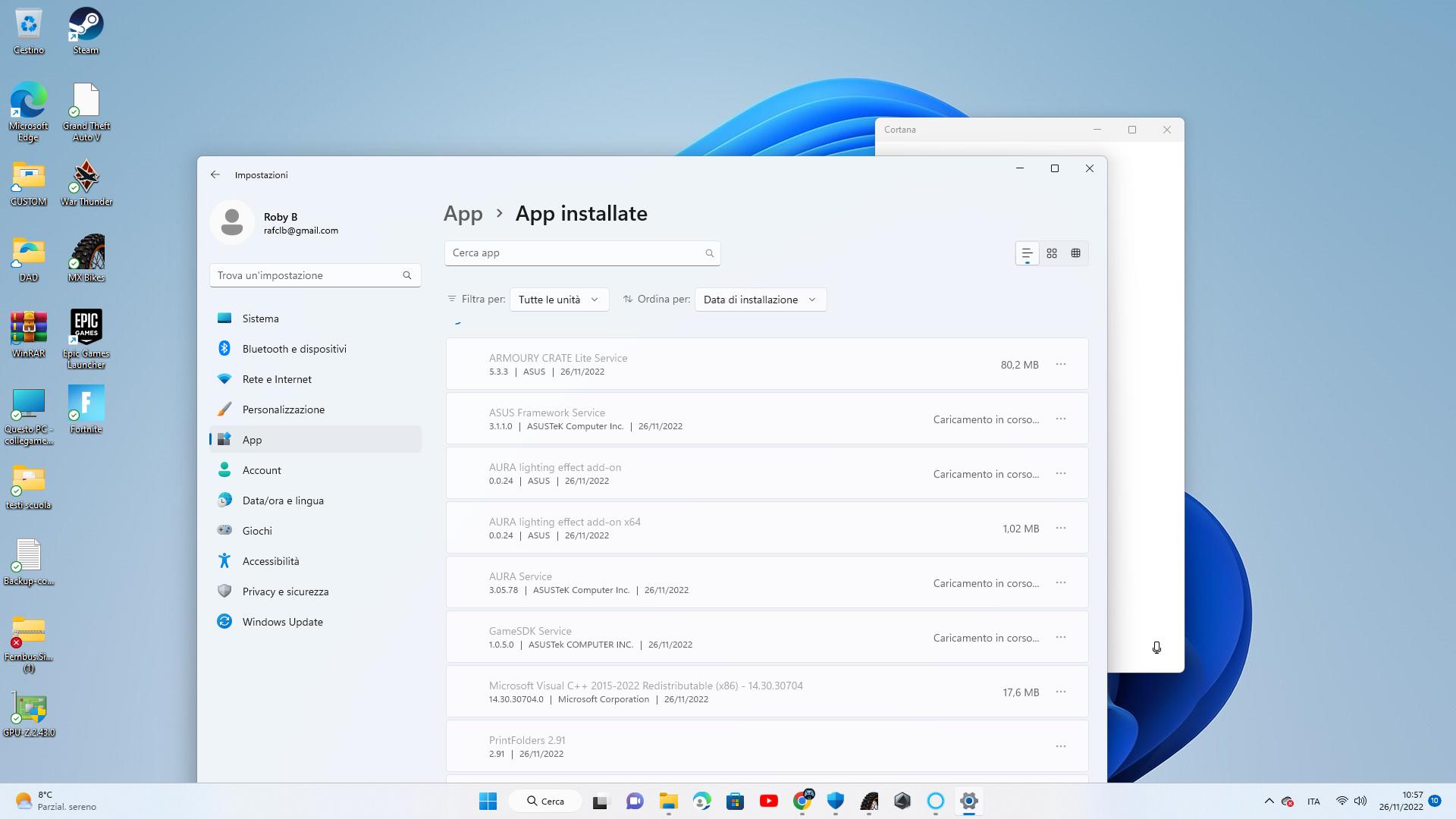
Task: Go to Bluetooth e dispositivi section
Action: [x=294, y=349]
